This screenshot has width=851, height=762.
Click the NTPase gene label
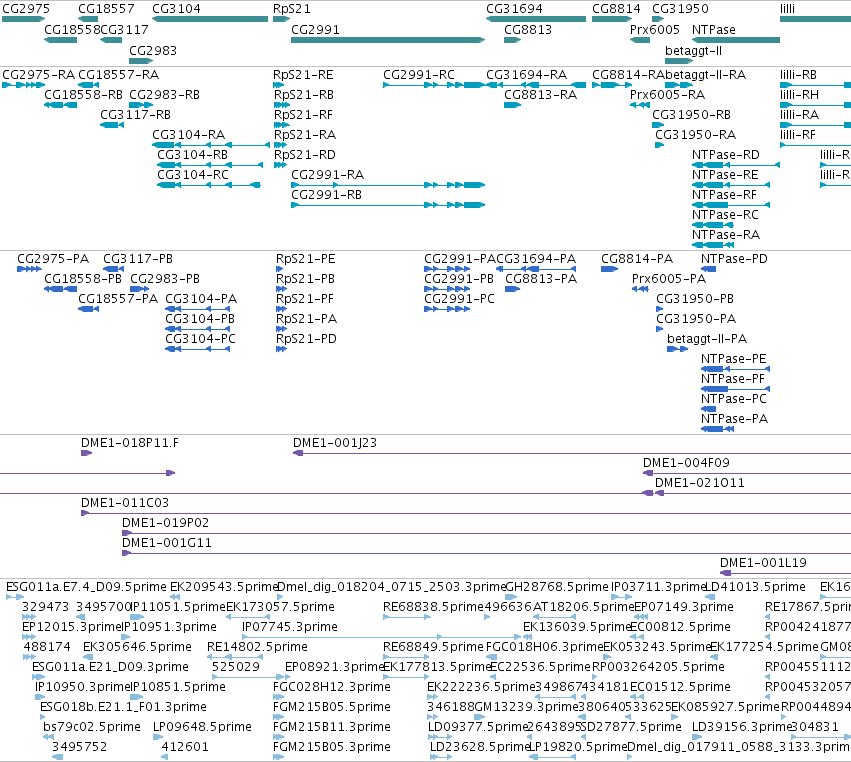[714, 29]
